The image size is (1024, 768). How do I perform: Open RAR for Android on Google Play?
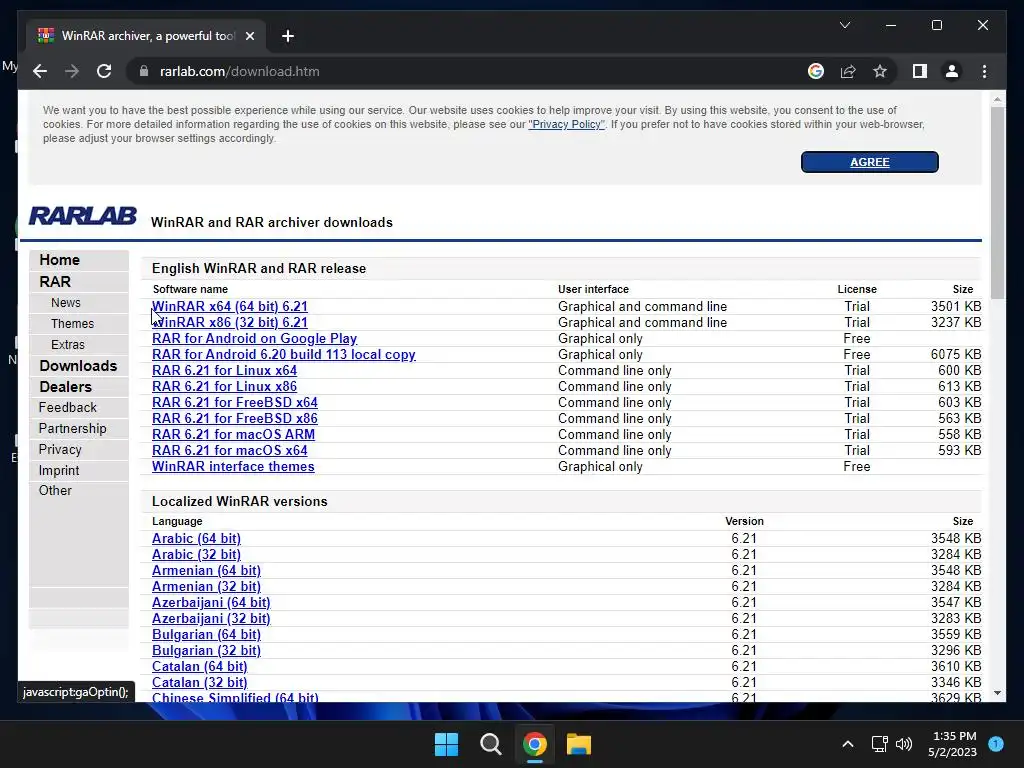255,338
